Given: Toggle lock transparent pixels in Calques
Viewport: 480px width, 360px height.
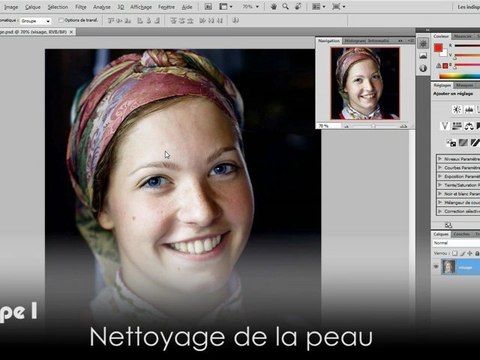Looking at the screenshot, I should [x=455, y=253].
